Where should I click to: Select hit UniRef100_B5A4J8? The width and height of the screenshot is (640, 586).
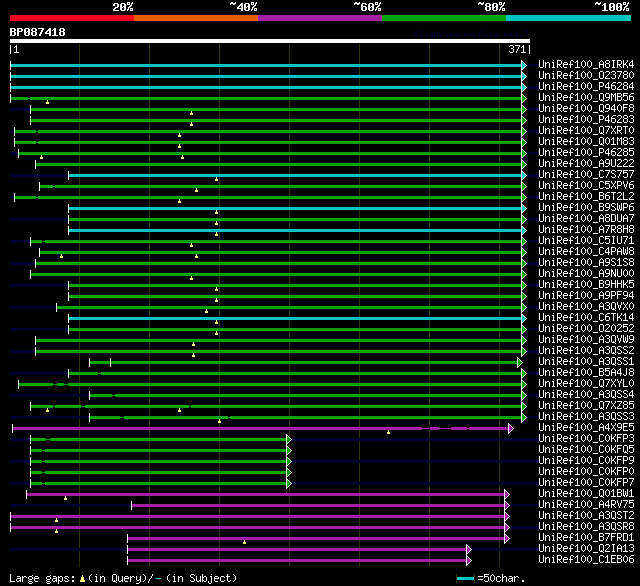point(586,373)
